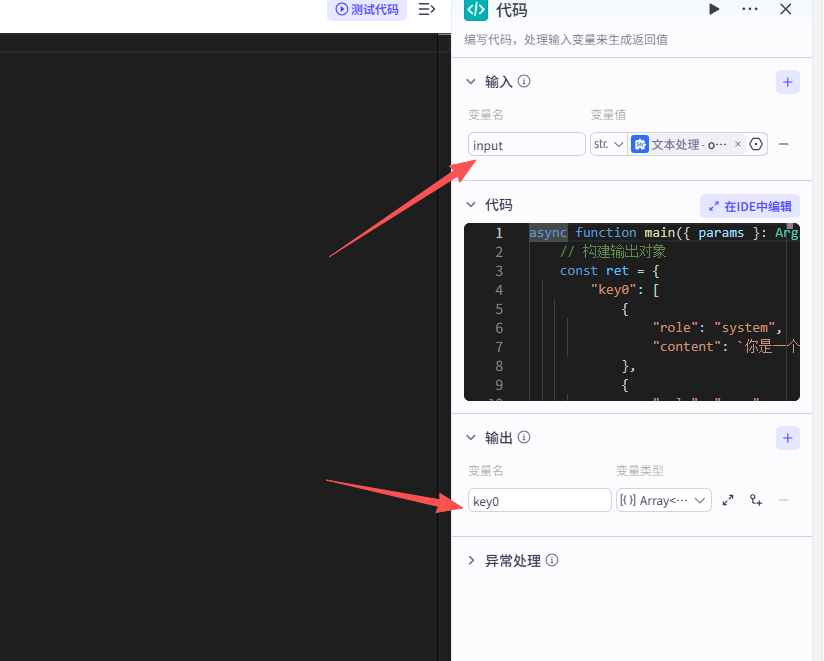Click the hexagon settings icon next to input value
The image size is (824, 661).
tap(756, 143)
